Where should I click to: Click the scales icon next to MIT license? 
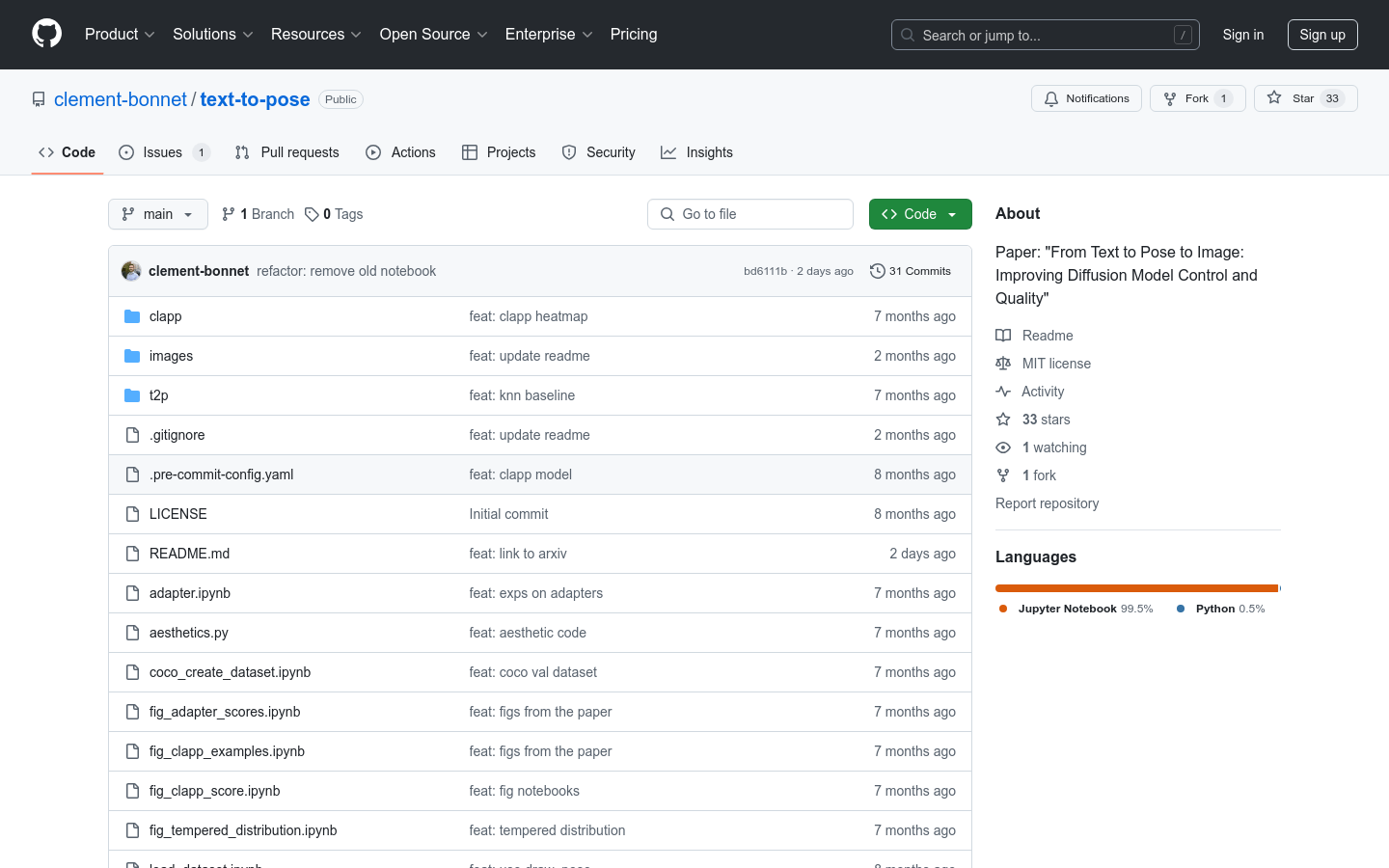[1003, 364]
